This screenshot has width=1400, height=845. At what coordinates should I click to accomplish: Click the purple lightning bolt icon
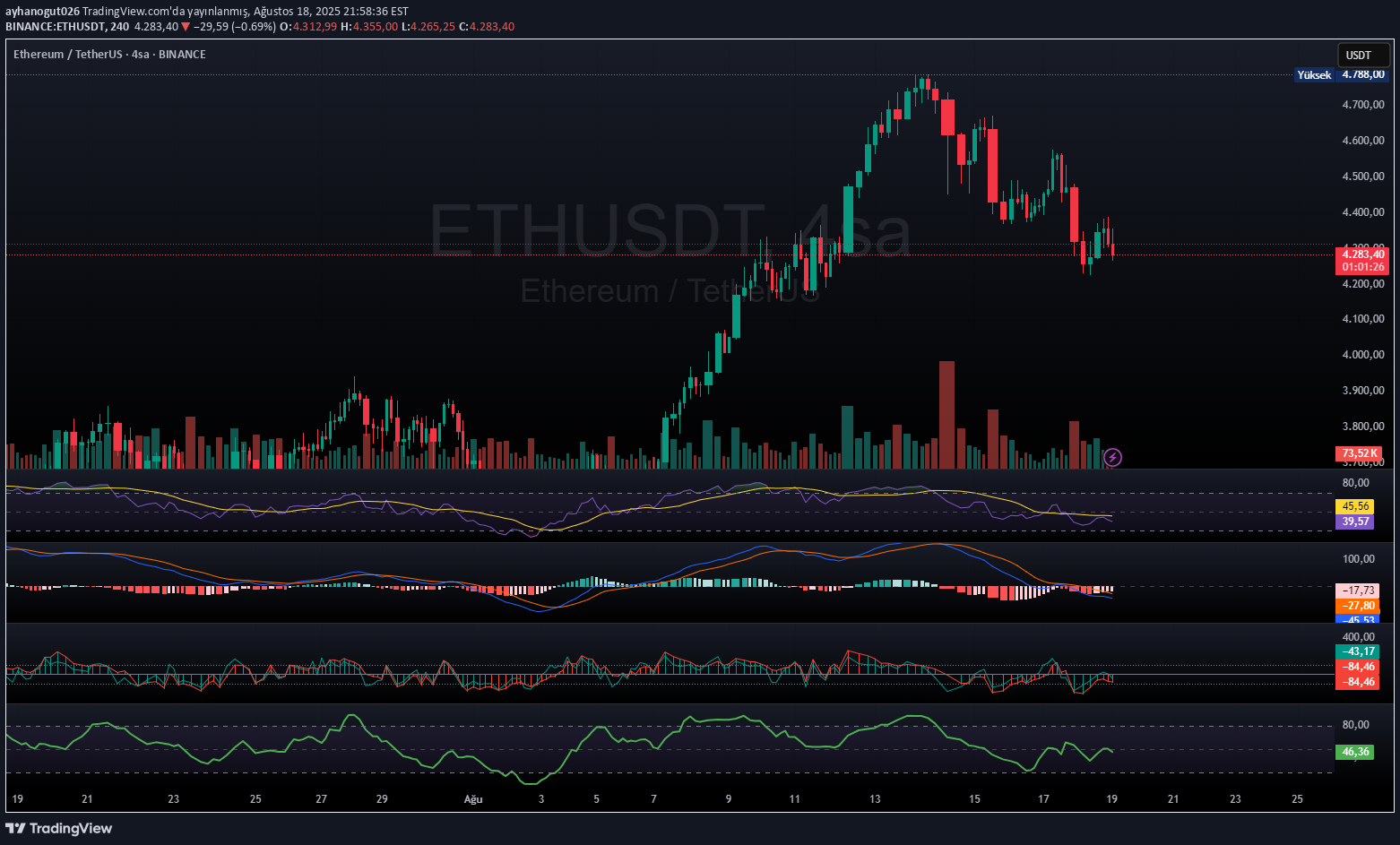tap(1112, 458)
